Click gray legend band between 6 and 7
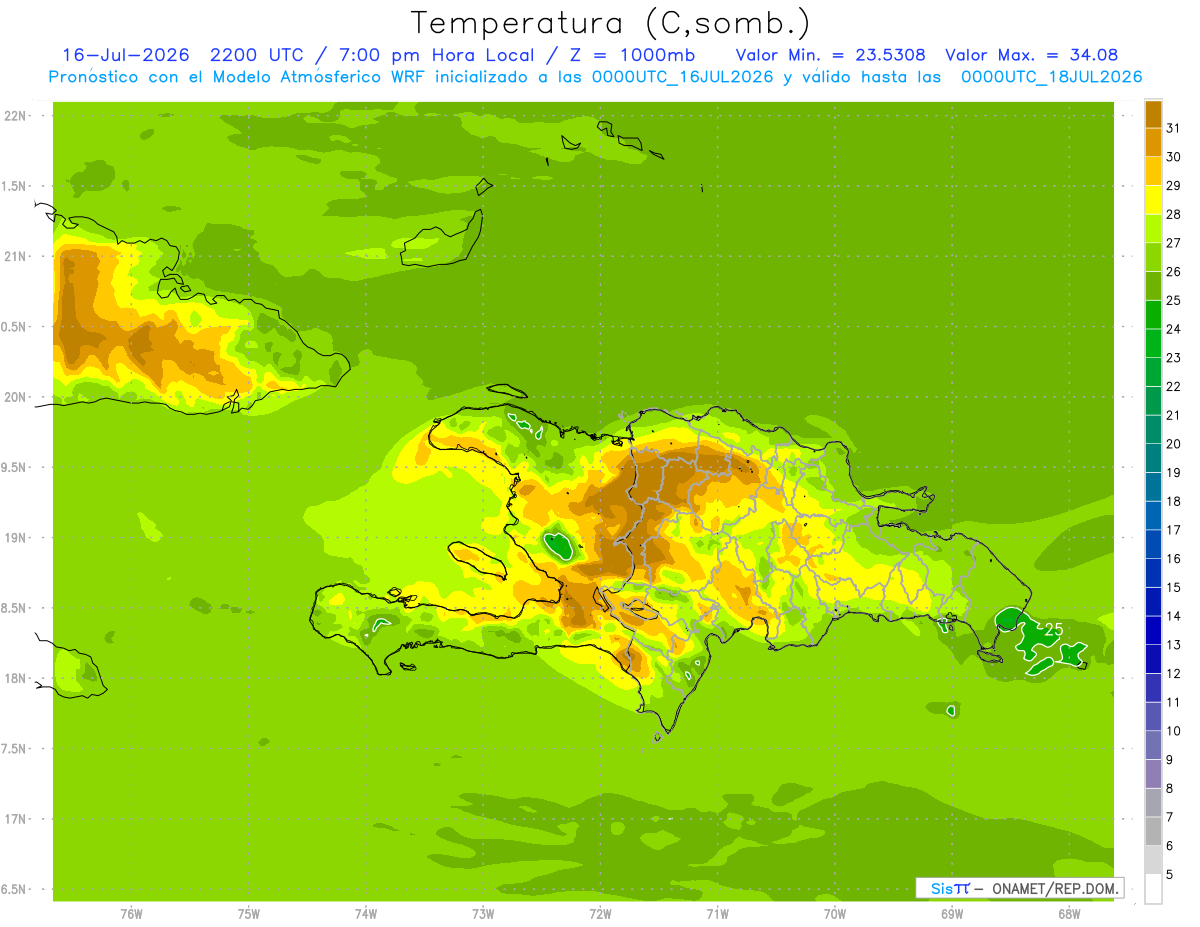The height and width of the screenshot is (927, 1200). (x=1153, y=831)
